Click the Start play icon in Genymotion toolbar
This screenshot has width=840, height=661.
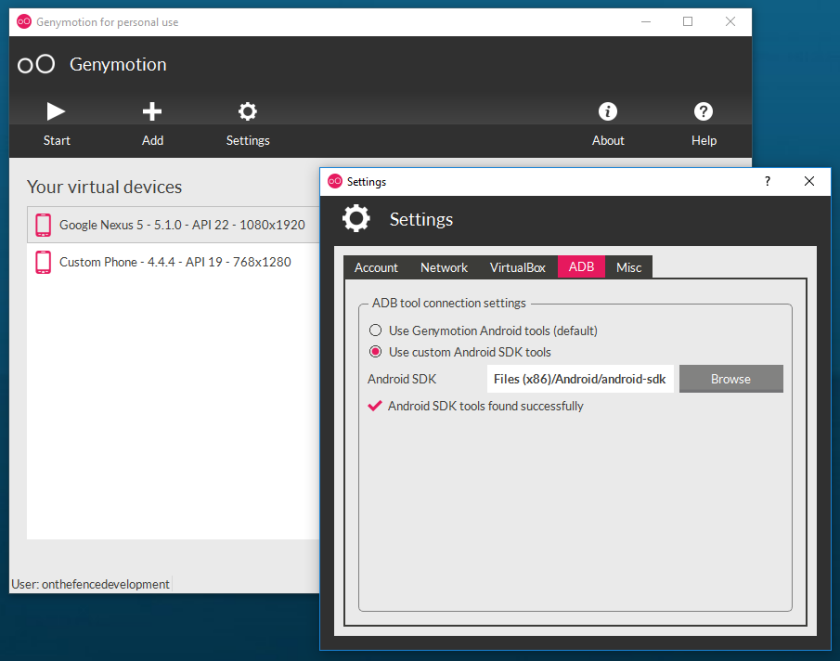click(x=56, y=111)
